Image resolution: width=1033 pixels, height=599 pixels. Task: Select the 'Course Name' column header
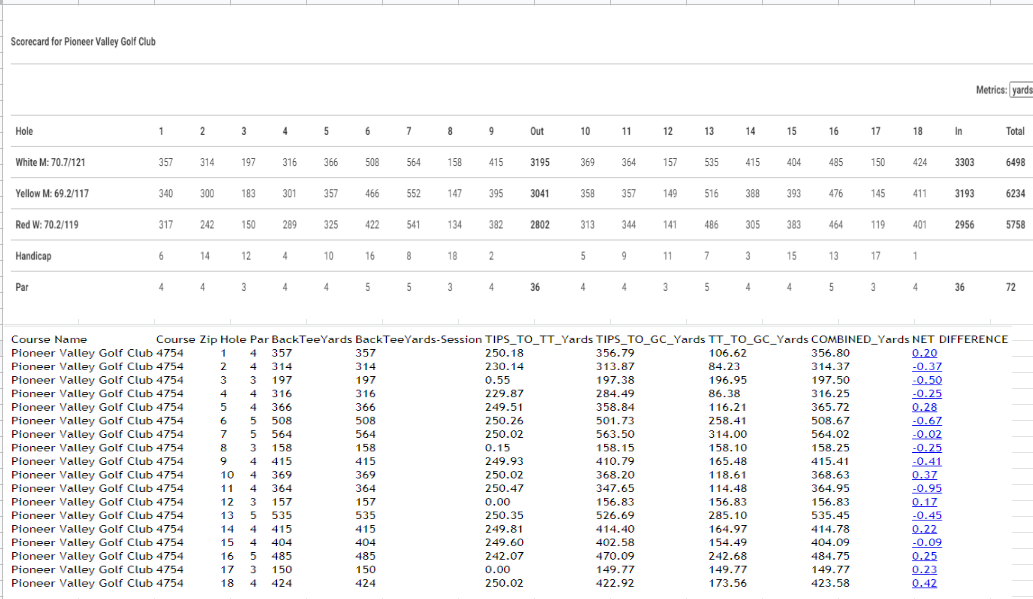click(49, 339)
